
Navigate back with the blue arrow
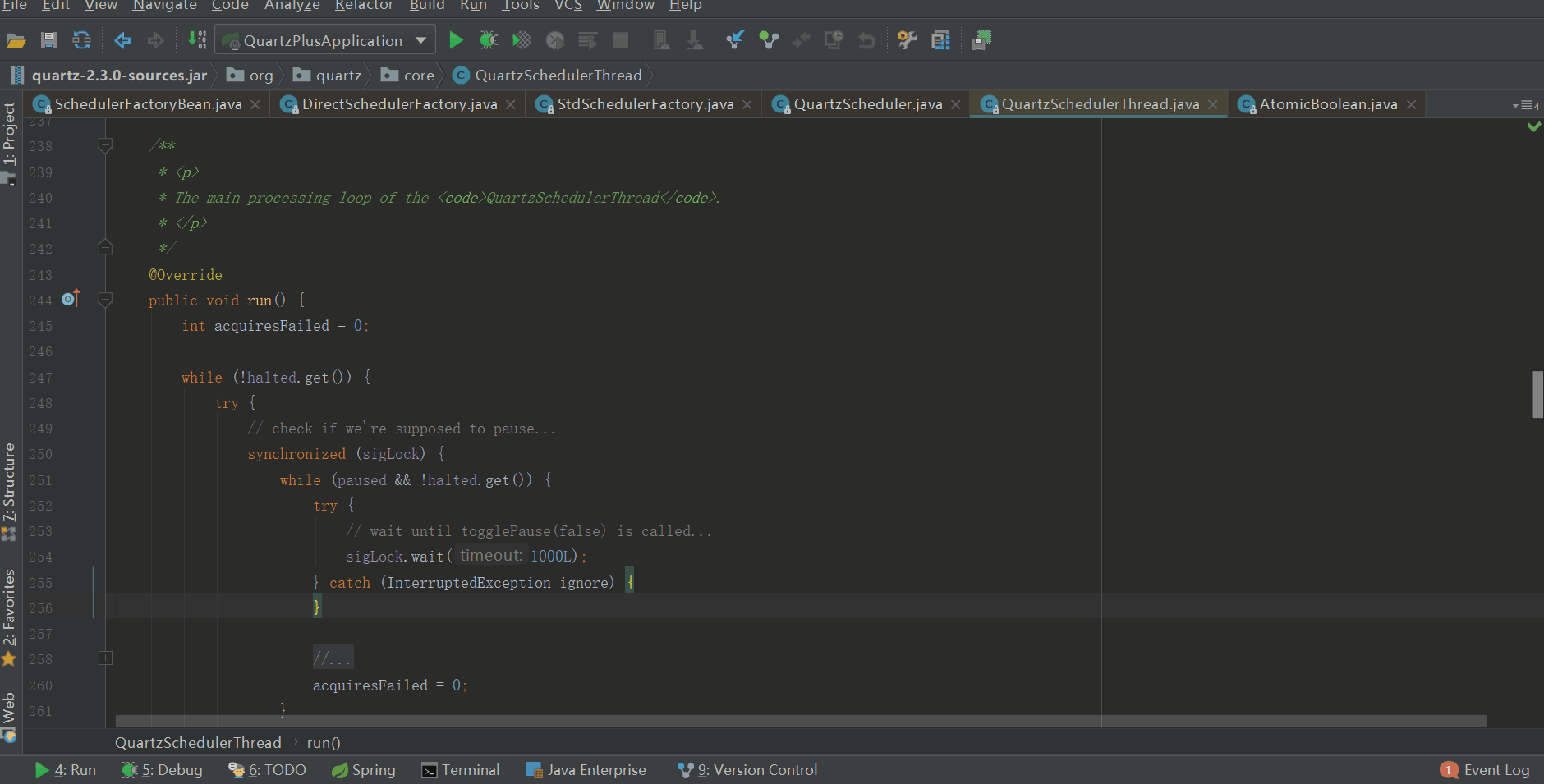coord(122,40)
